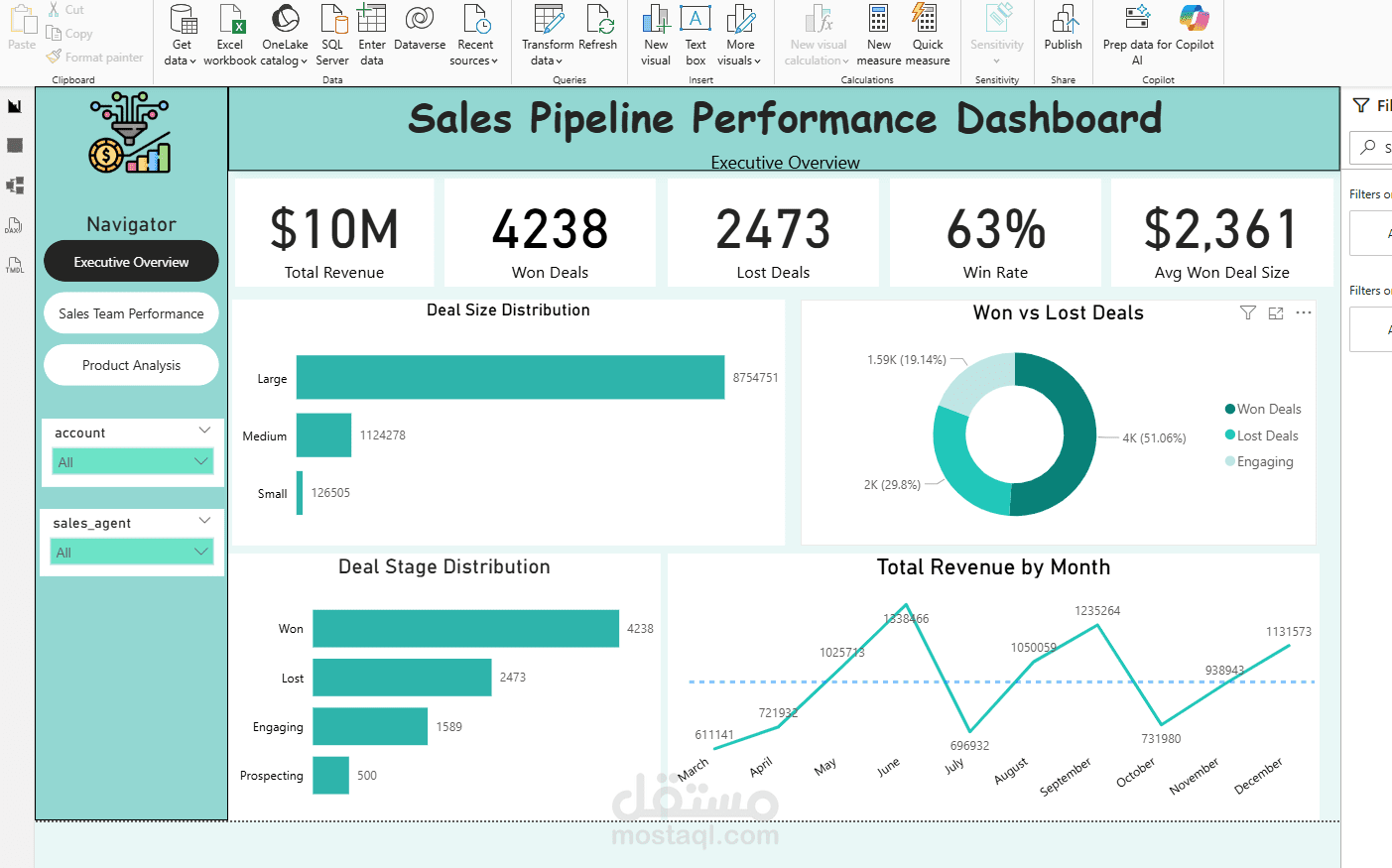Expand Get data dropdown arrow
The width and height of the screenshot is (1392, 868).
[192, 62]
